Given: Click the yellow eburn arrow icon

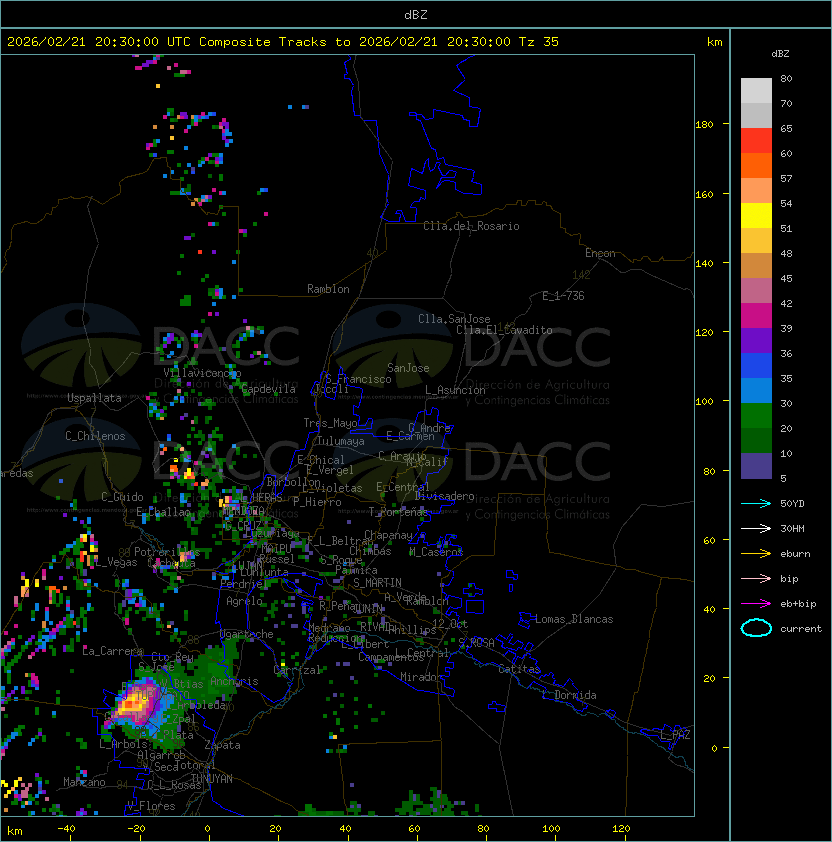Looking at the screenshot, I should coord(756,554).
